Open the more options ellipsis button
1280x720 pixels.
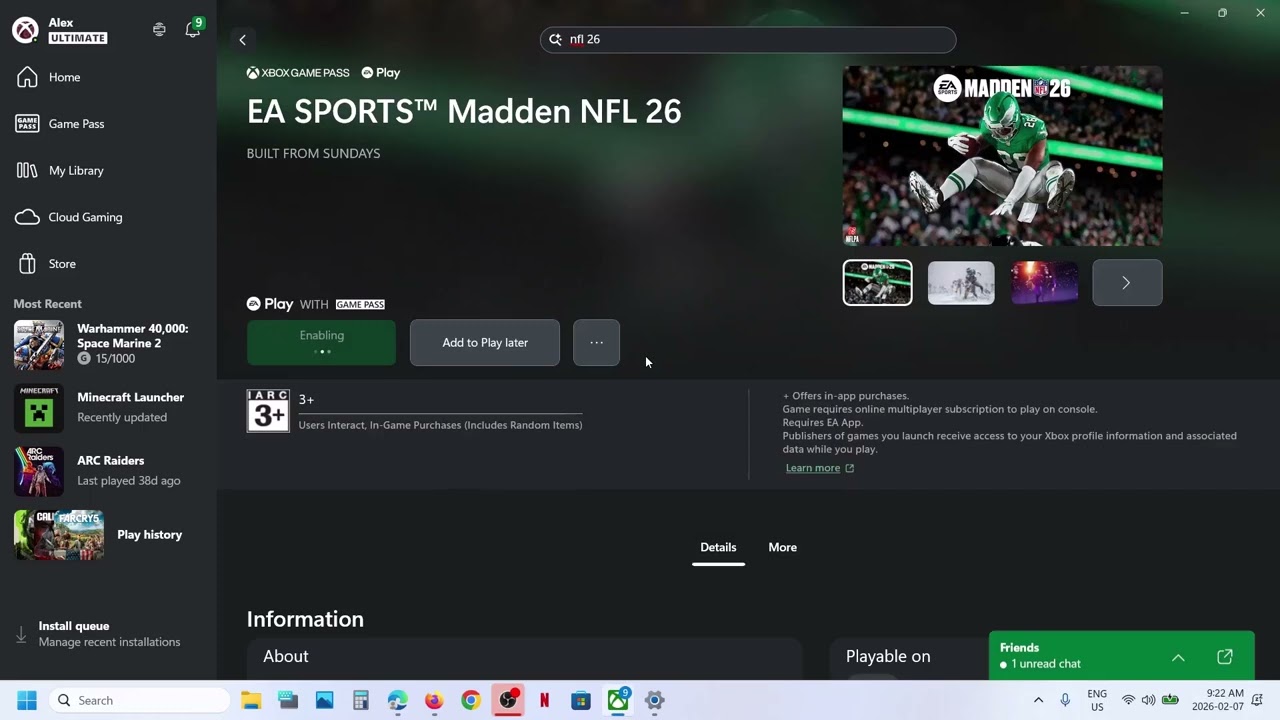[x=596, y=342]
